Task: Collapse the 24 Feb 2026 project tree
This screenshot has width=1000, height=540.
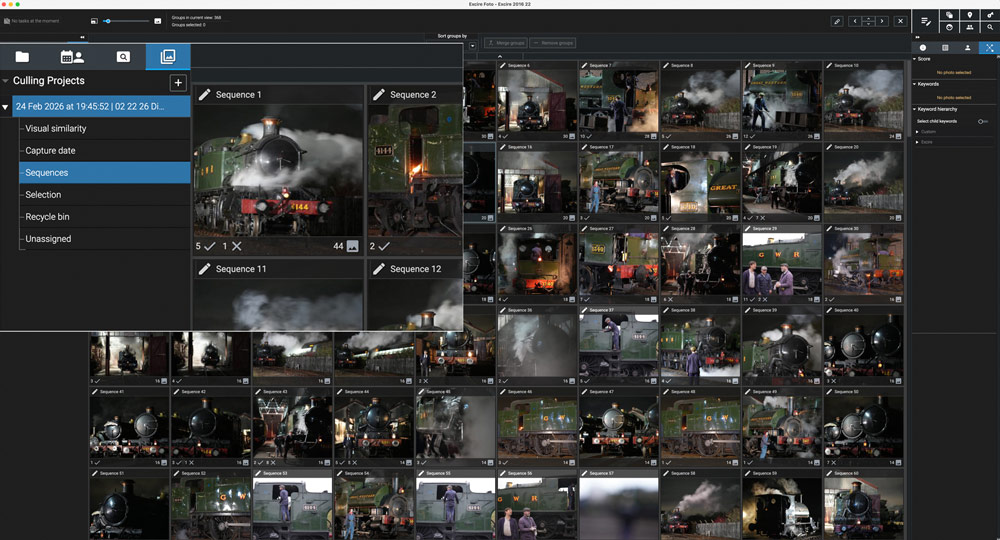Action: point(5,106)
